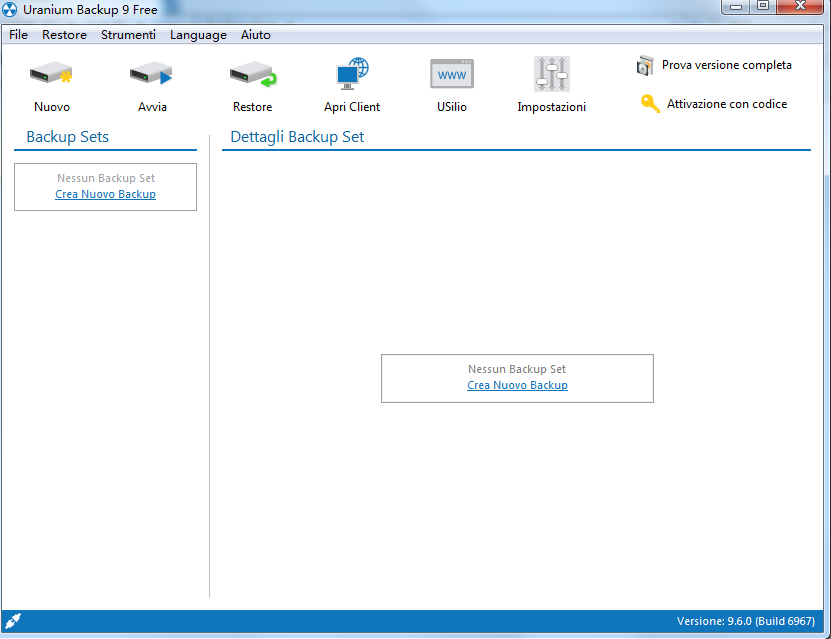The image size is (831, 639).
Task: Open the Aiuto menu
Action: pyautogui.click(x=255, y=35)
